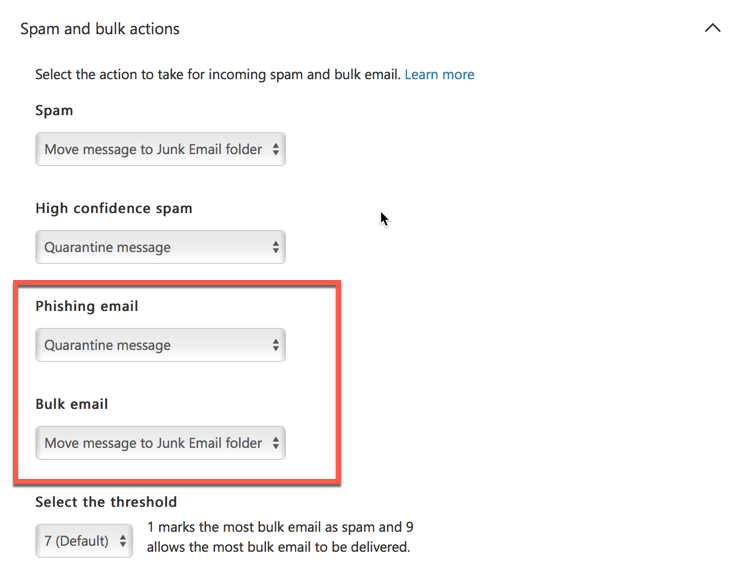Click the Spam field label

[x=54, y=110]
